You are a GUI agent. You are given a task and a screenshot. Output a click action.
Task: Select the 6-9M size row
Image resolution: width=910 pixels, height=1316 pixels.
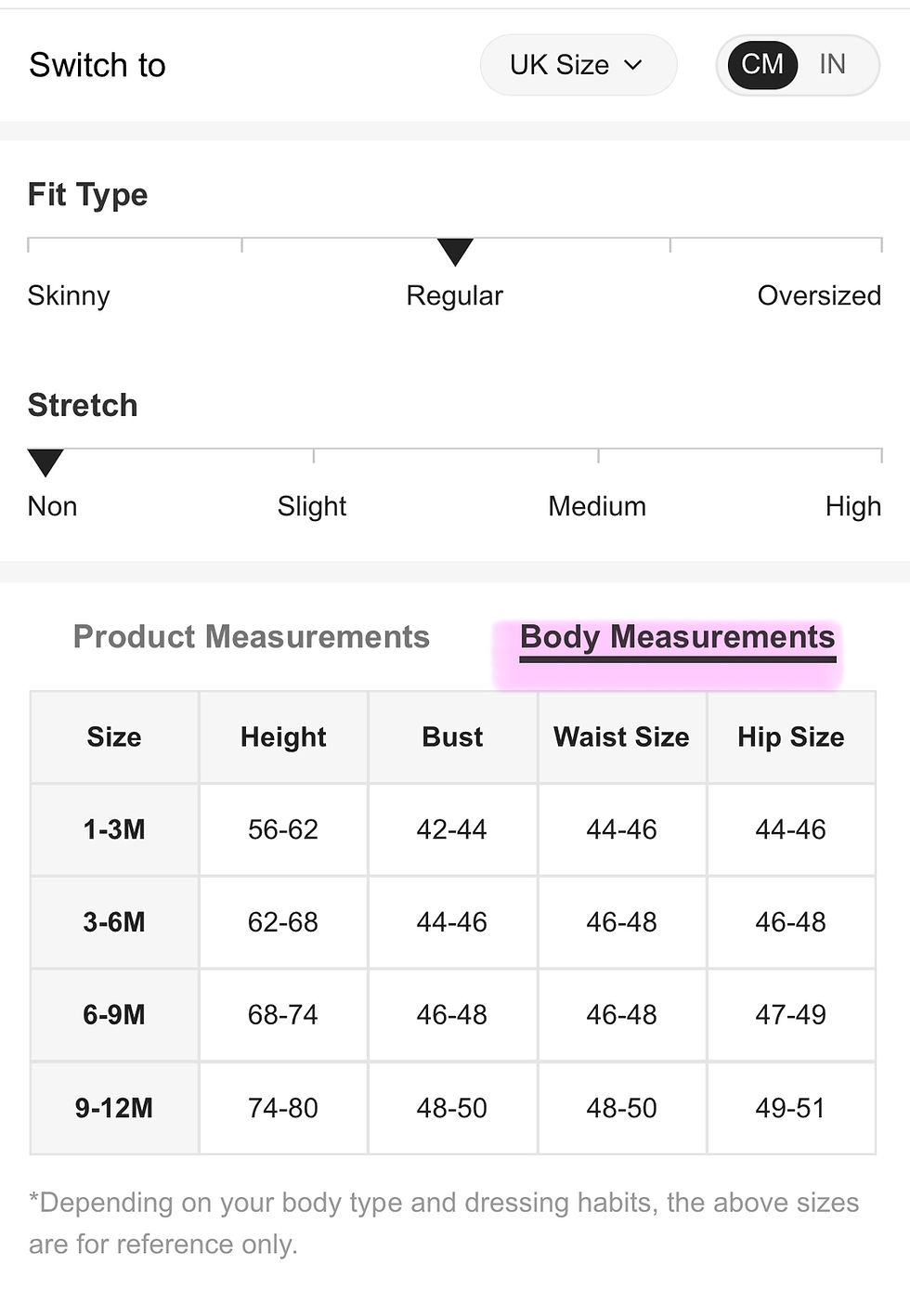click(114, 1015)
